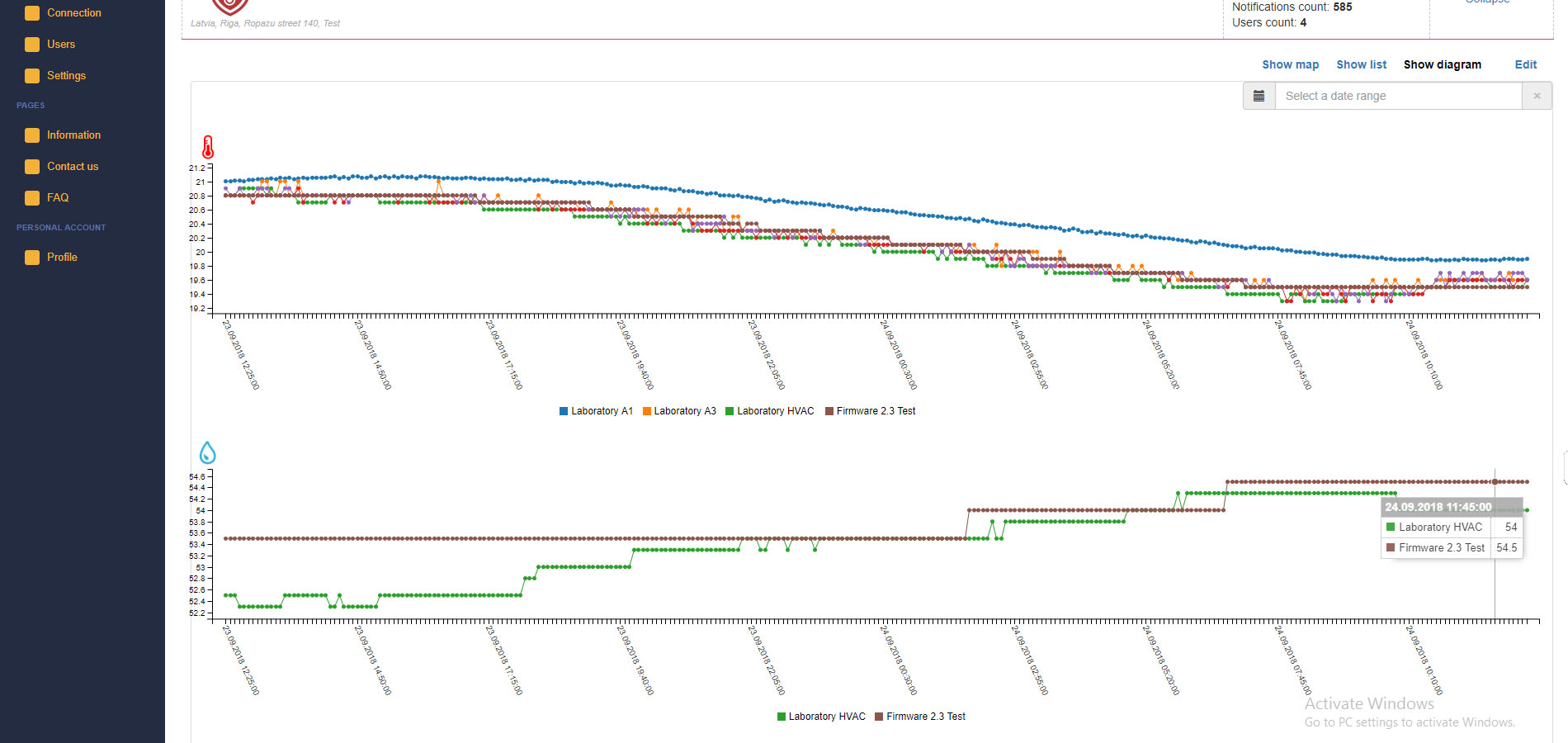This screenshot has width=1568, height=743.
Task: Open the Contact us page
Action: point(72,166)
